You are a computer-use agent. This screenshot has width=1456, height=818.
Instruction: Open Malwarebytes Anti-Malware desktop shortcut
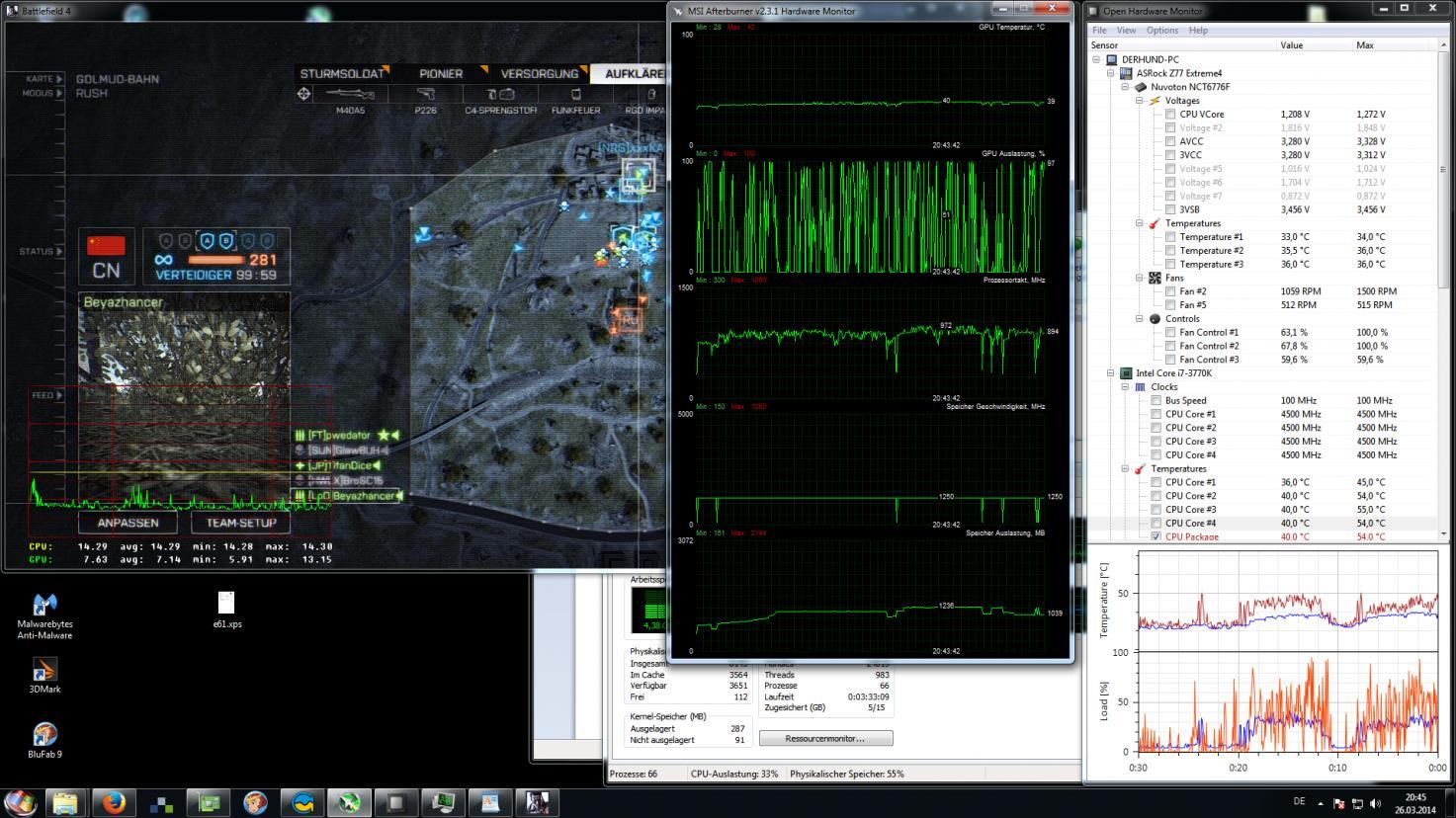point(44,606)
